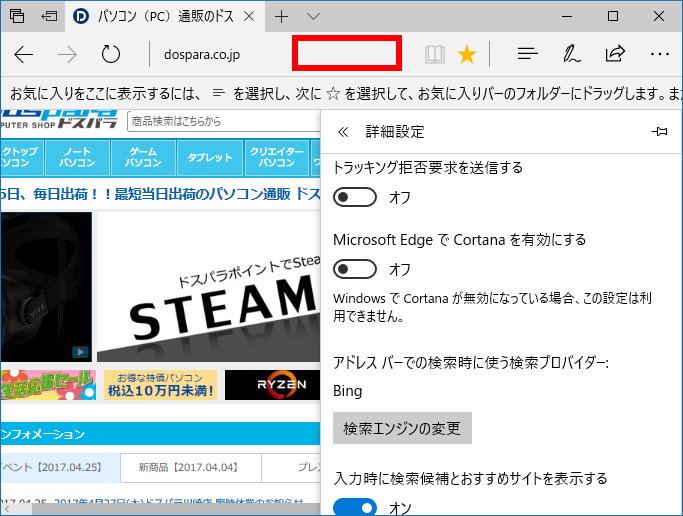The width and height of the screenshot is (683, 516).
Task: Return to settings via 詳細設定 back chevron
Action: click(x=344, y=131)
